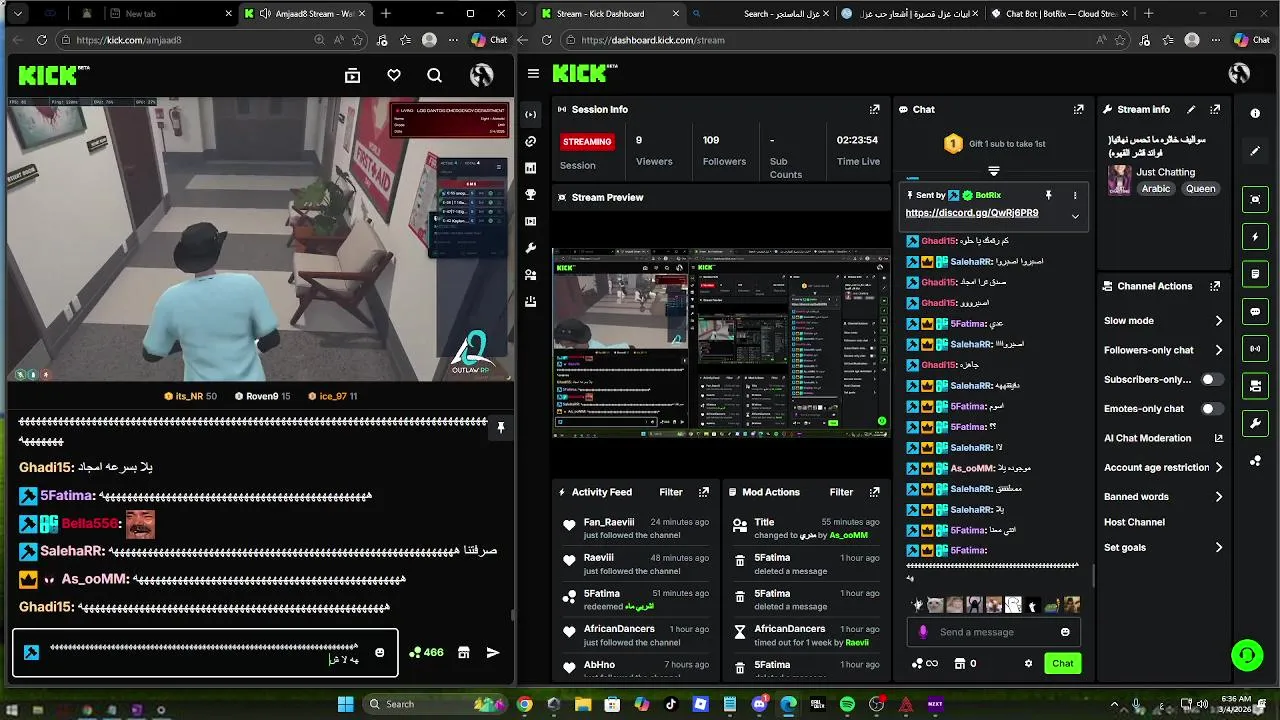
Task: Open the browse icon in kick.com header
Action: pos(352,75)
